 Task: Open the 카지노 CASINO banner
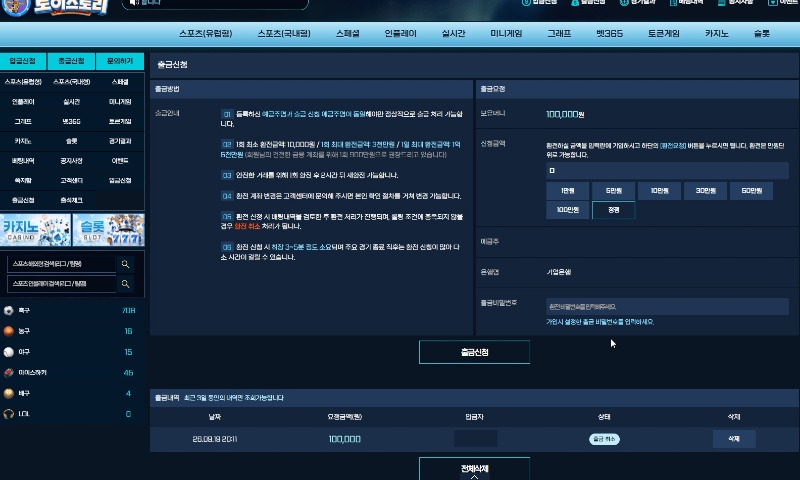click(35, 230)
